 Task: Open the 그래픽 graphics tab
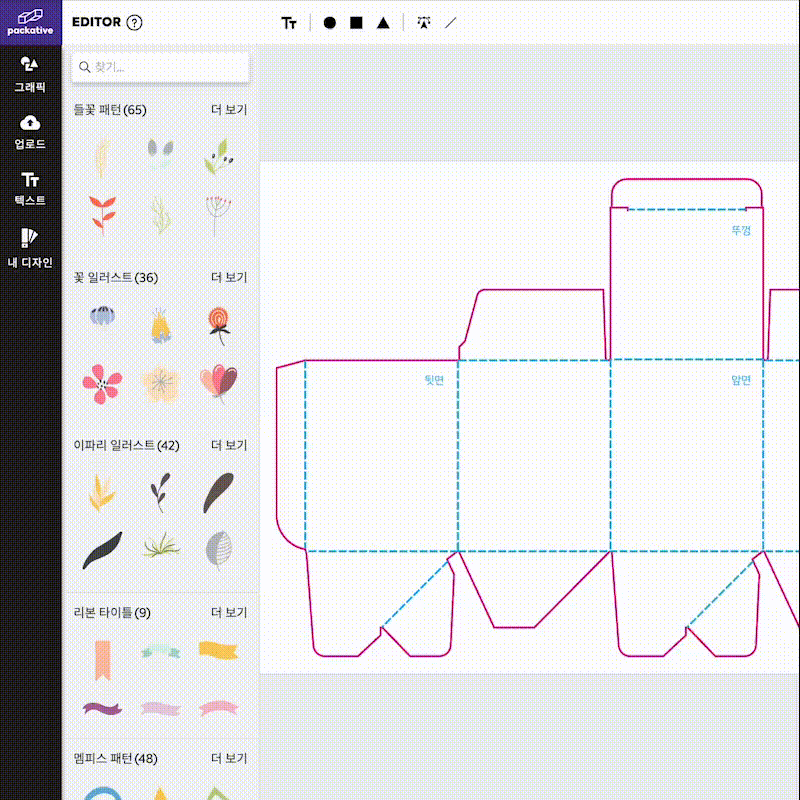(30, 74)
